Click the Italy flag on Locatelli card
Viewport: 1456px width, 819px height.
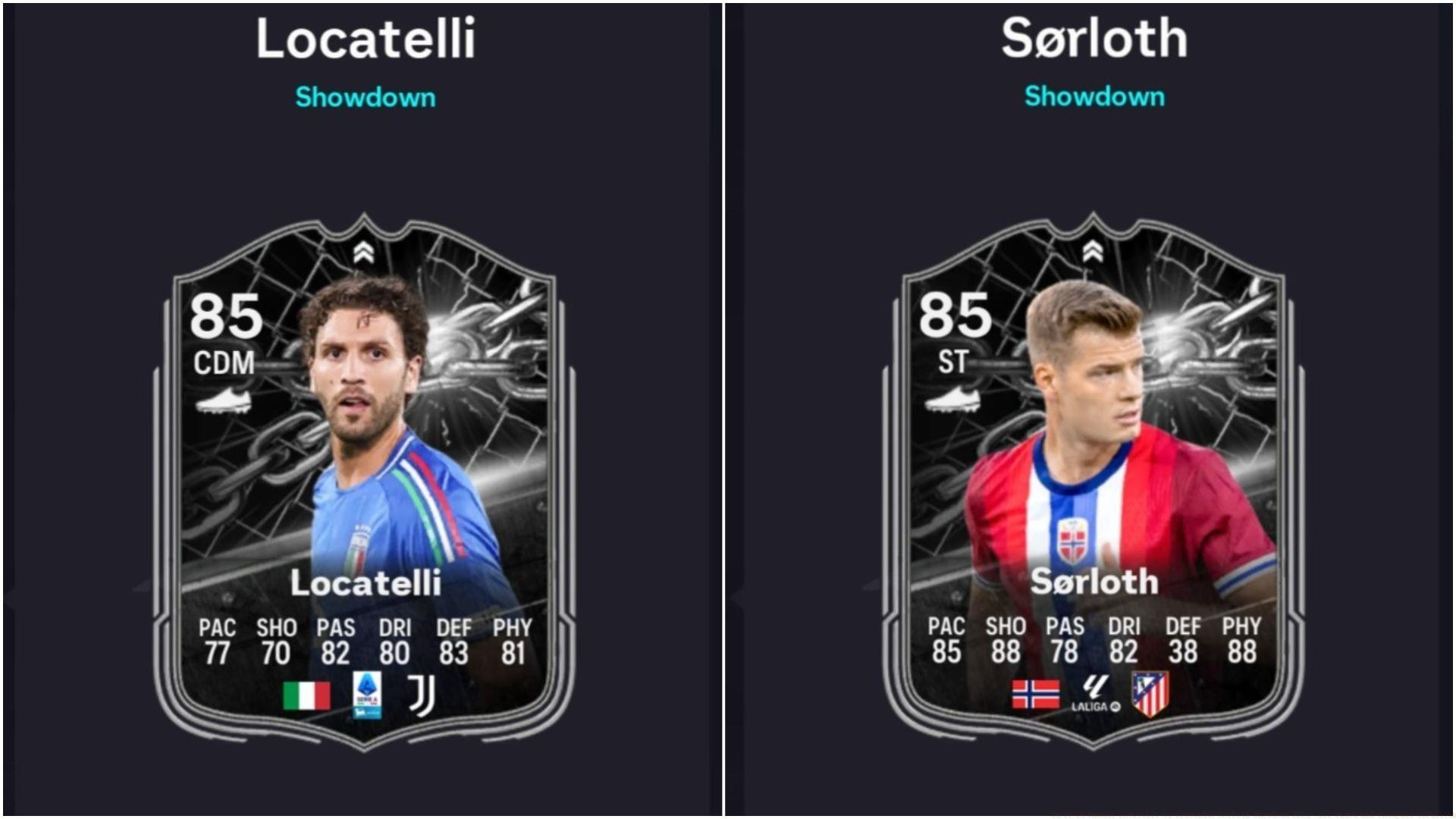(x=306, y=695)
